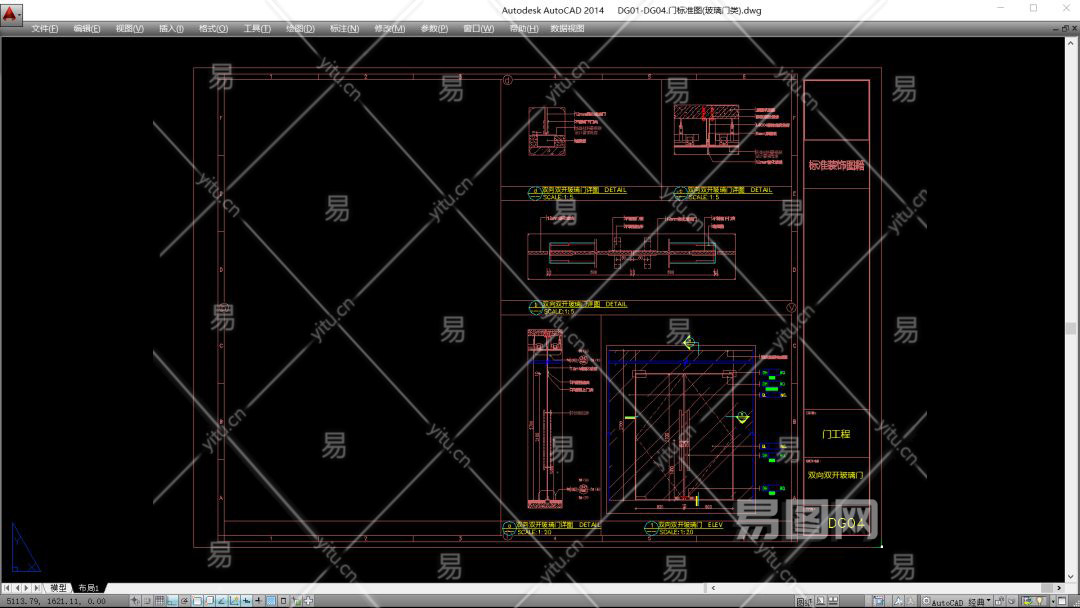
Task: Open the 窗口(W) menu
Action: pyautogui.click(x=479, y=28)
